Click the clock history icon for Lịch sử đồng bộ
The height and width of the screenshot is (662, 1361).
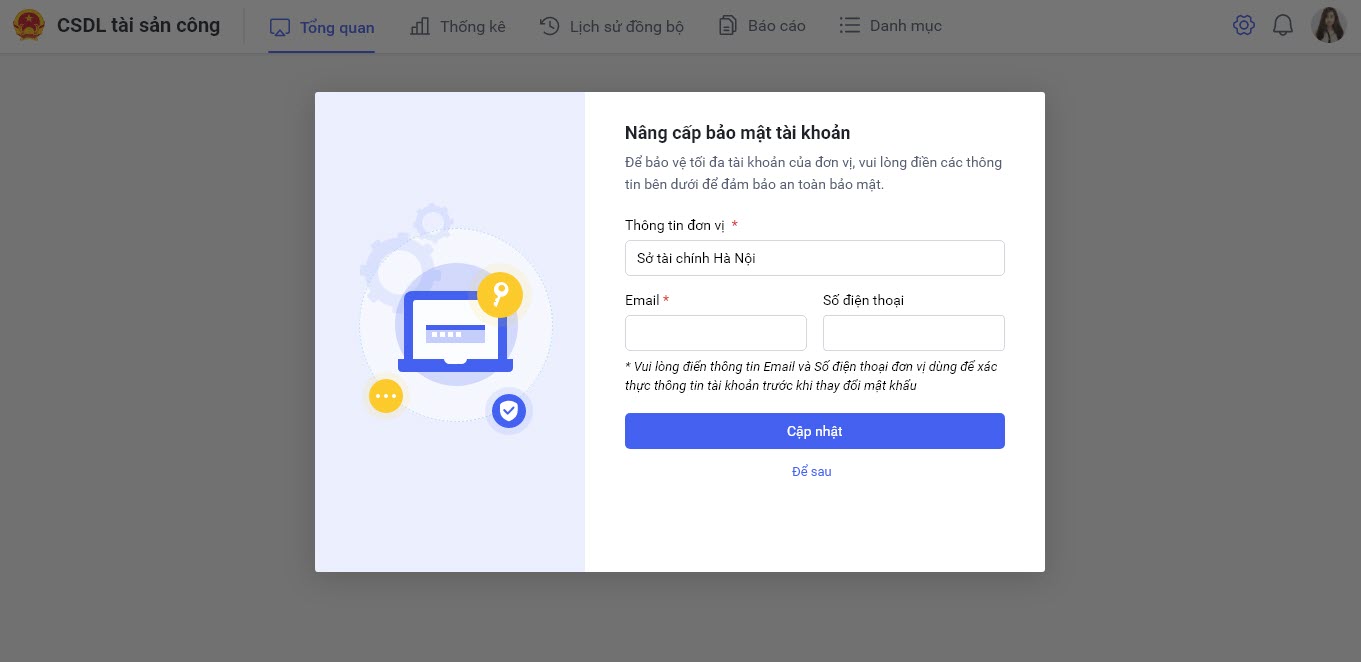[549, 26]
